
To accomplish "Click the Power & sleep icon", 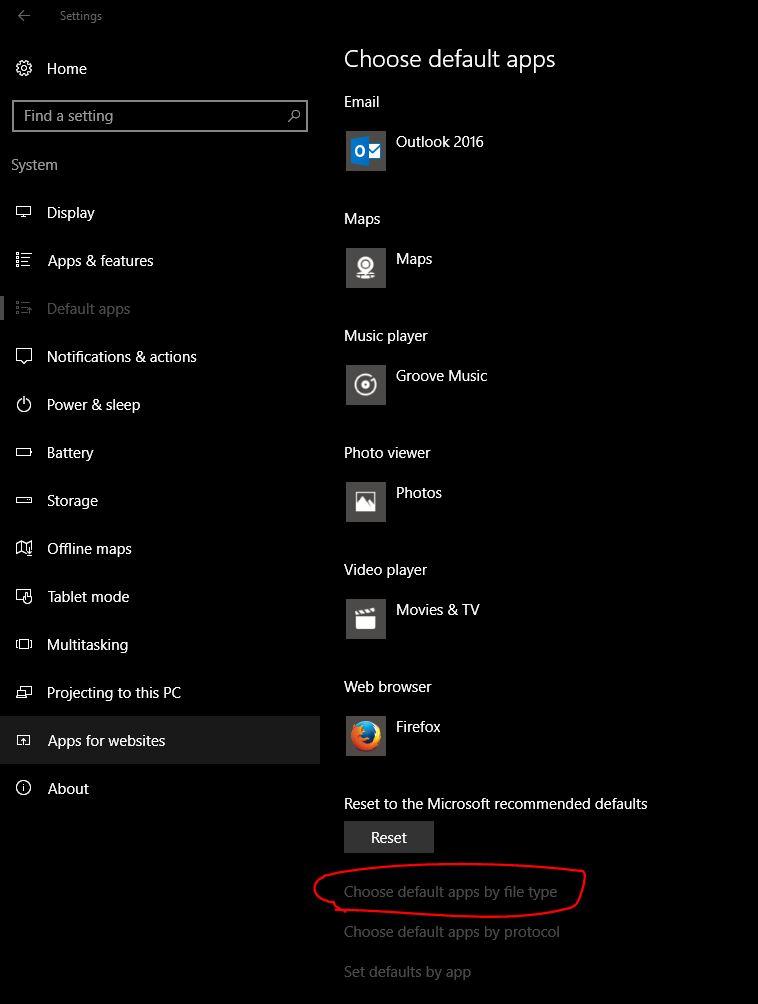I will 24,404.
